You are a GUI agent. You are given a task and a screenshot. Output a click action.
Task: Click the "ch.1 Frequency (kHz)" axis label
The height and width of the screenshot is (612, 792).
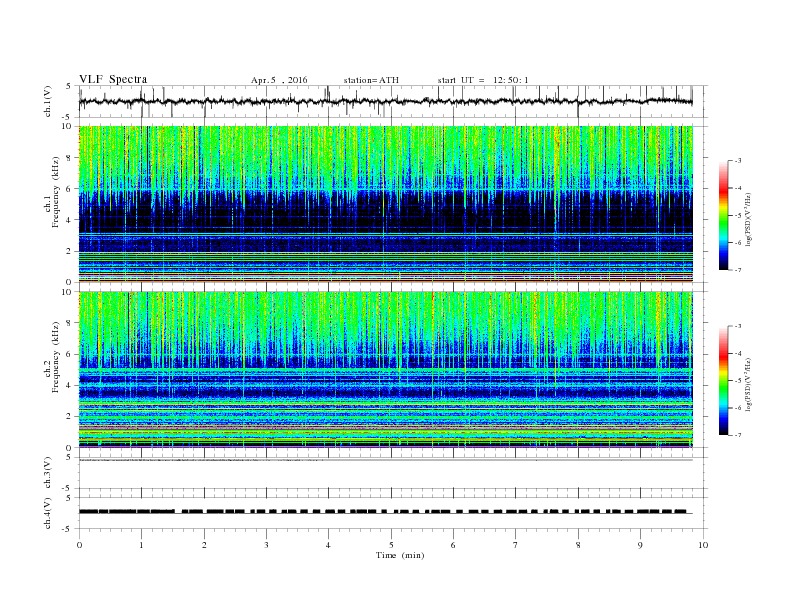[52, 192]
